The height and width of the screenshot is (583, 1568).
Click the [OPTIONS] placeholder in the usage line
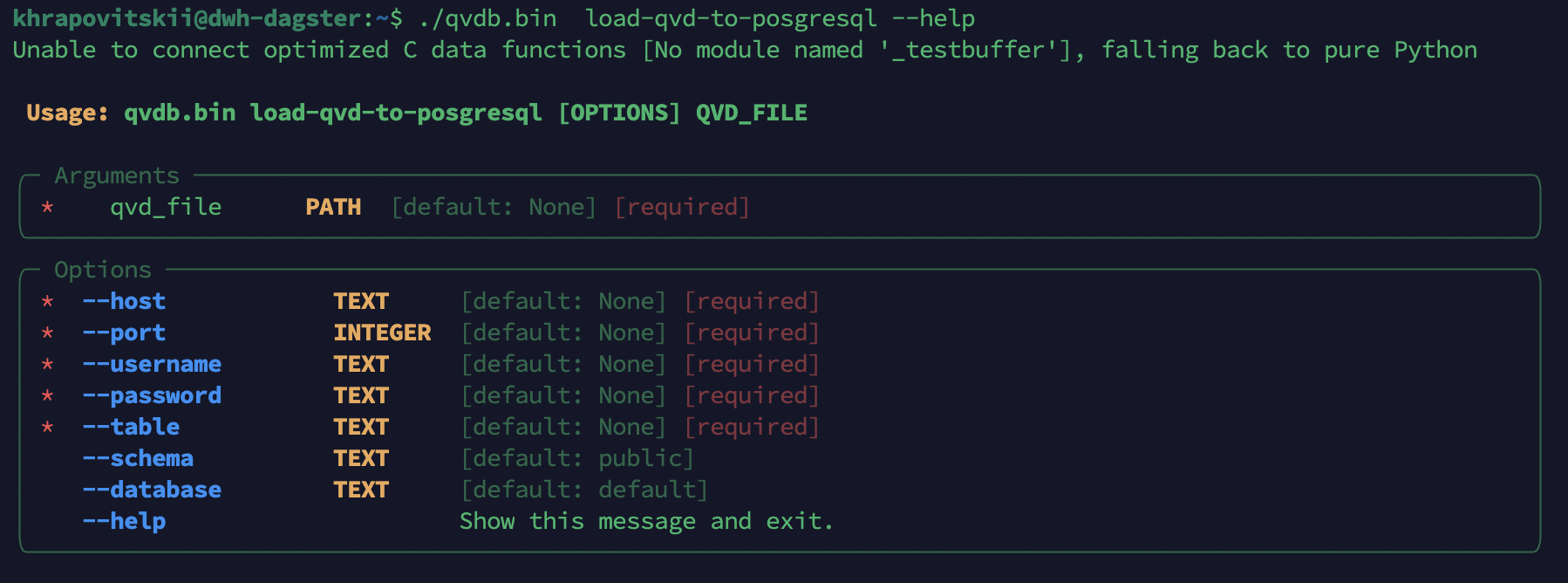[619, 113]
